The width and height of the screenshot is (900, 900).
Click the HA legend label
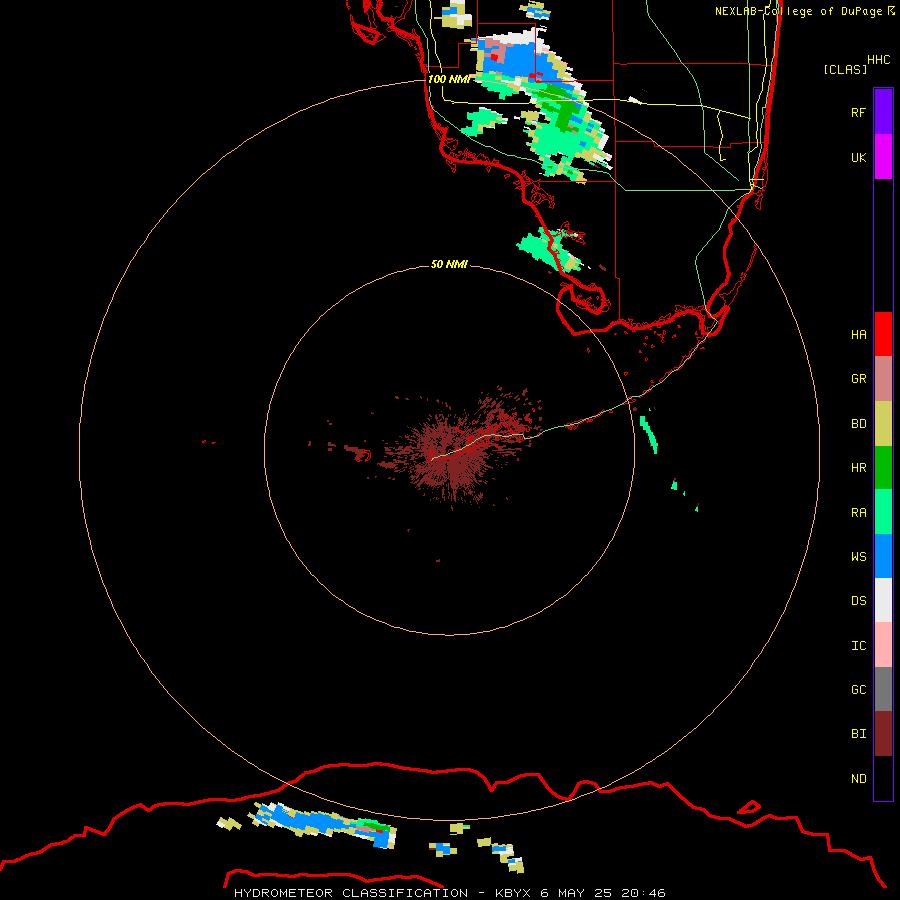(x=858, y=335)
